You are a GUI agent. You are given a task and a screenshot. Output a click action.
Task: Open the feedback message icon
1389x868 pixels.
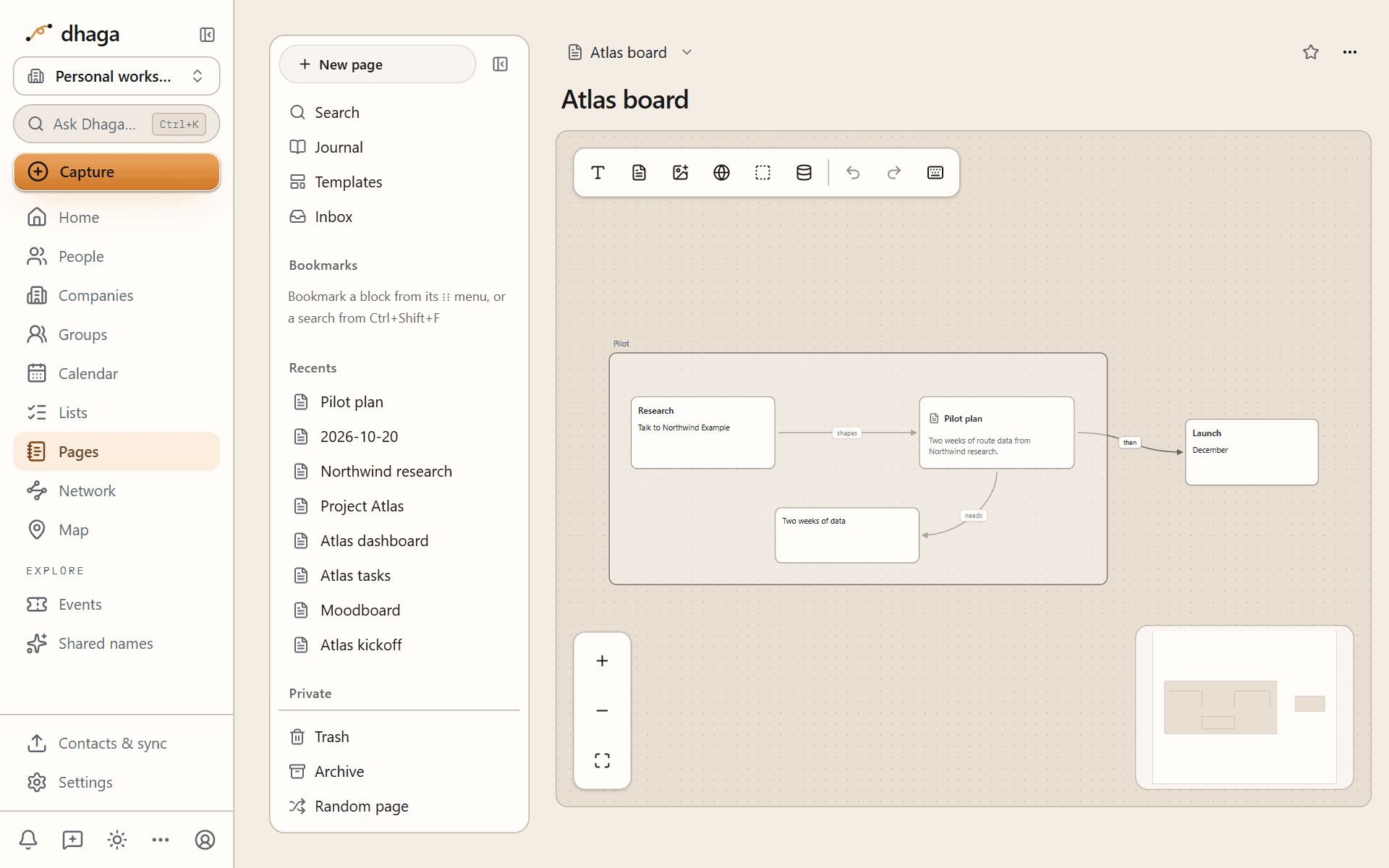click(72, 840)
